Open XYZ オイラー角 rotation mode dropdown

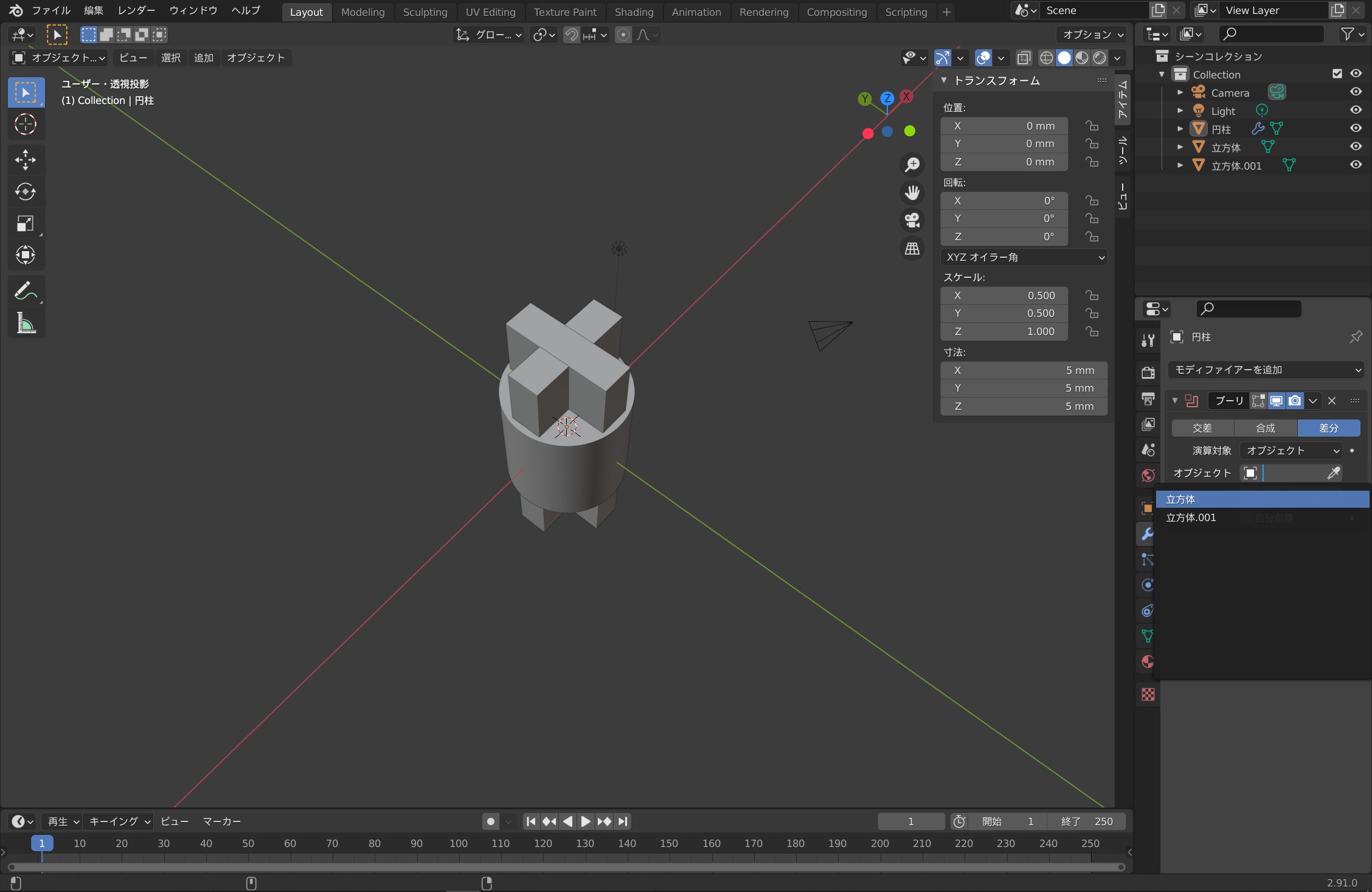(1024, 257)
